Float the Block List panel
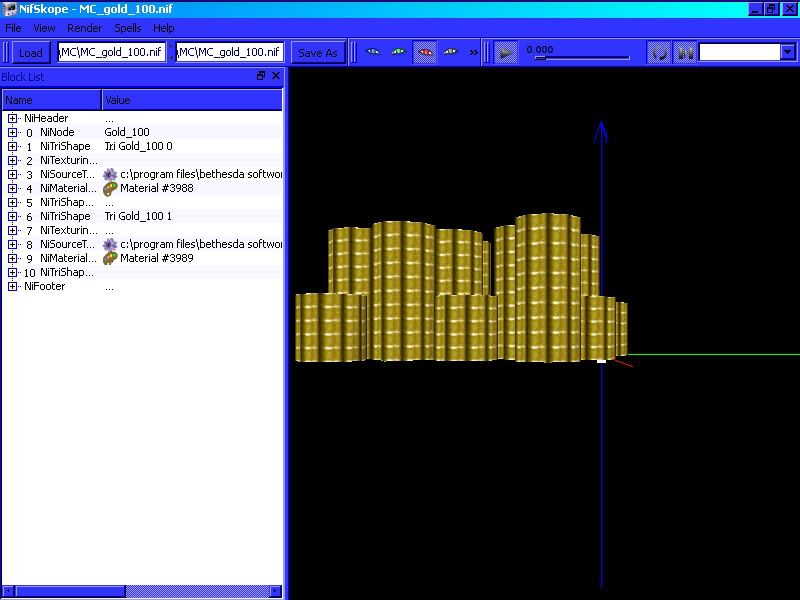Image resolution: width=800 pixels, height=600 pixels. tap(261, 76)
